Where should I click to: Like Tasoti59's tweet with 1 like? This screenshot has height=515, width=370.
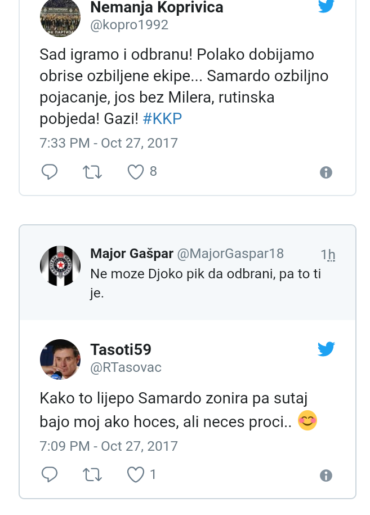(136, 474)
